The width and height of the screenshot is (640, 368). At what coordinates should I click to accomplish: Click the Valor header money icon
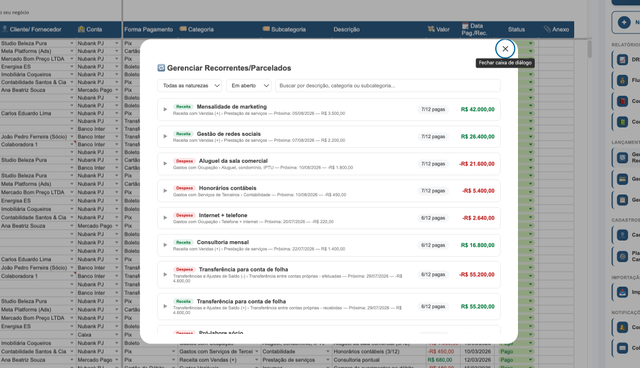(x=431, y=29)
